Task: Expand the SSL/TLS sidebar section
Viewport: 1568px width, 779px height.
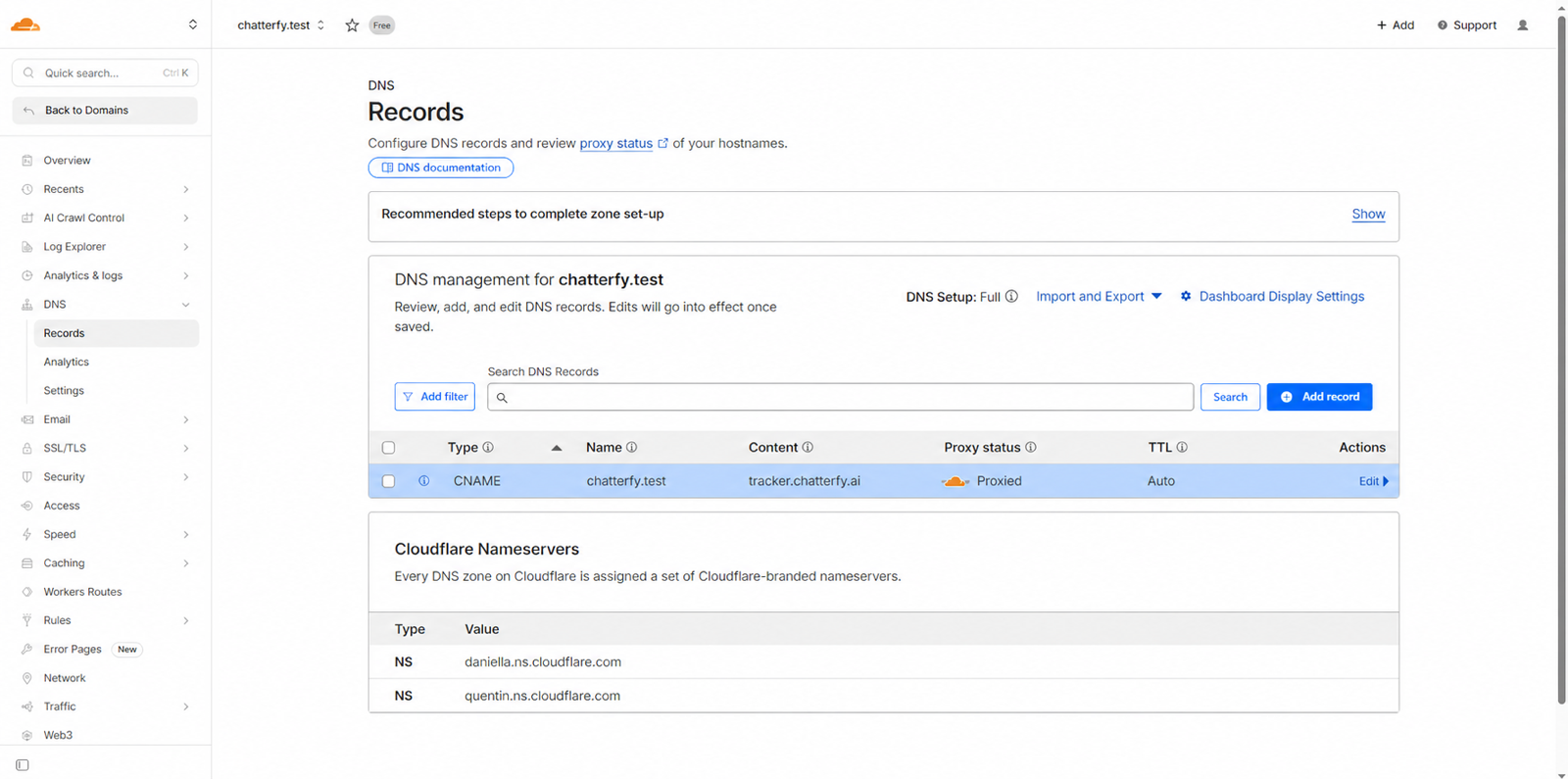Action: tap(185, 449)
